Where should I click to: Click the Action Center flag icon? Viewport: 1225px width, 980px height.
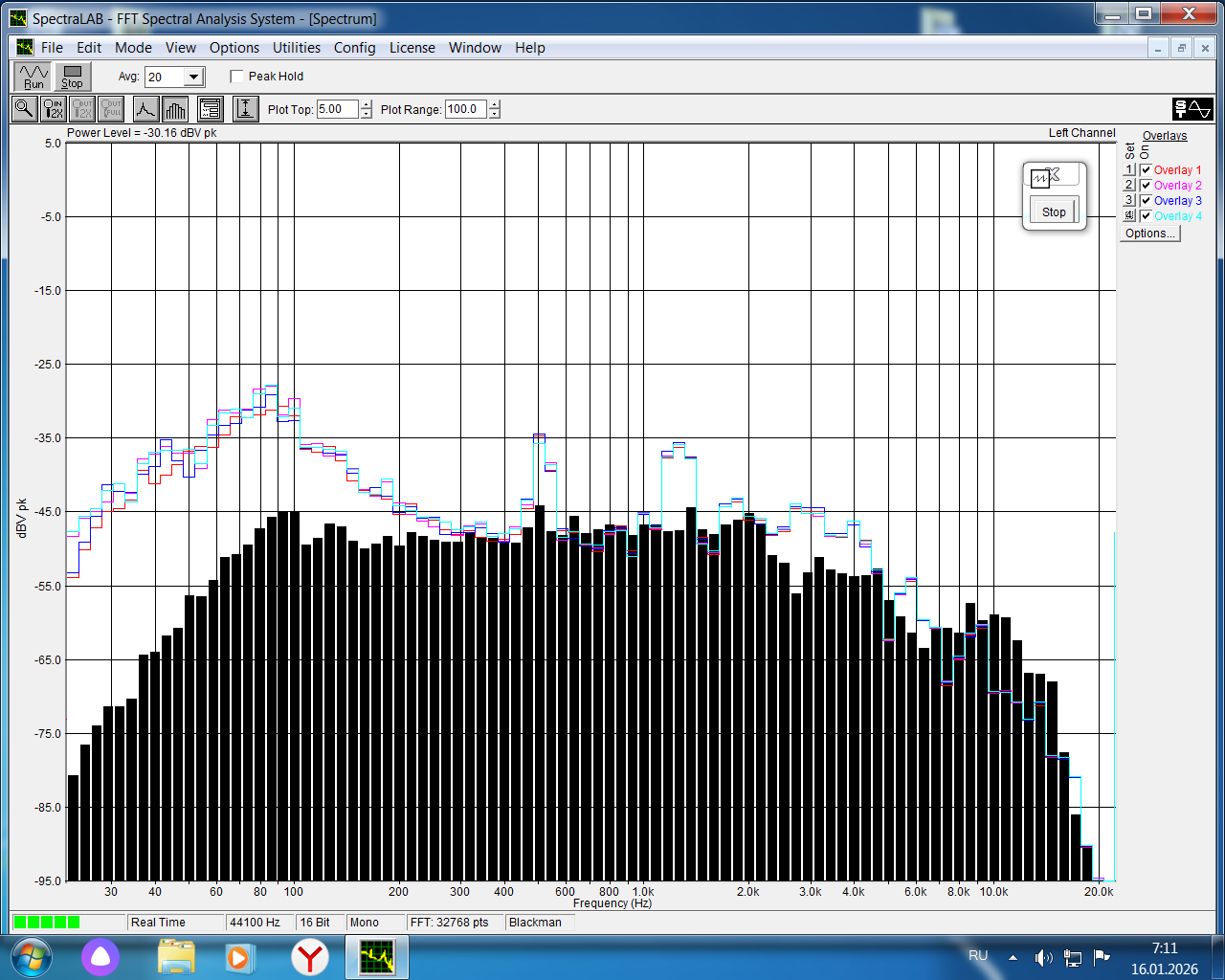[1102, 956]
